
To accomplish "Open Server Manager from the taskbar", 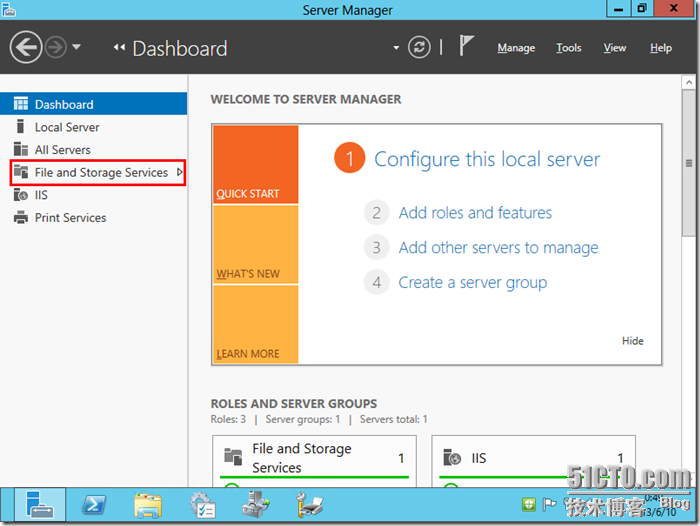I will click(x=40, y=505).
